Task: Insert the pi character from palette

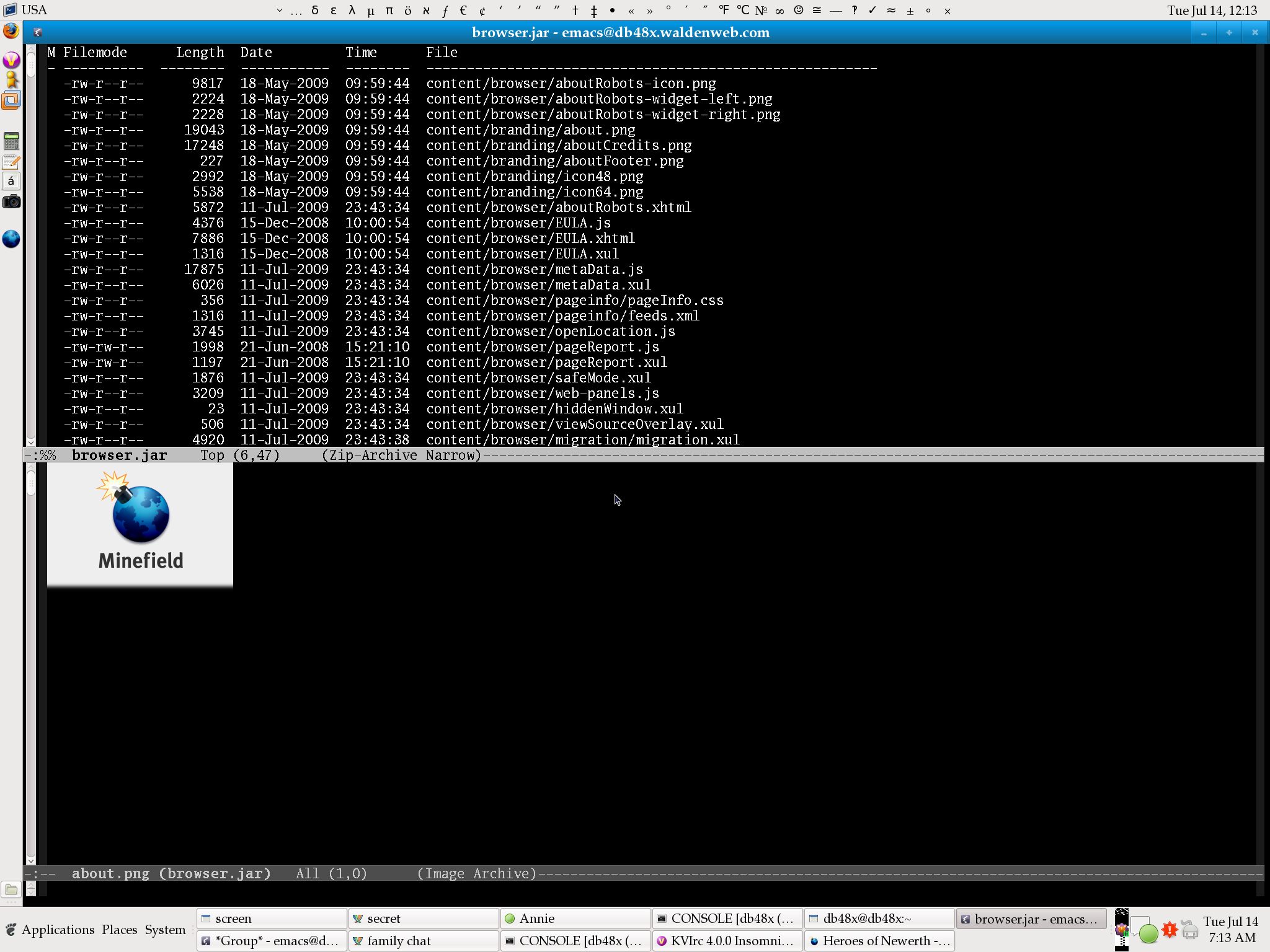Action: click(x=389, y=11)
